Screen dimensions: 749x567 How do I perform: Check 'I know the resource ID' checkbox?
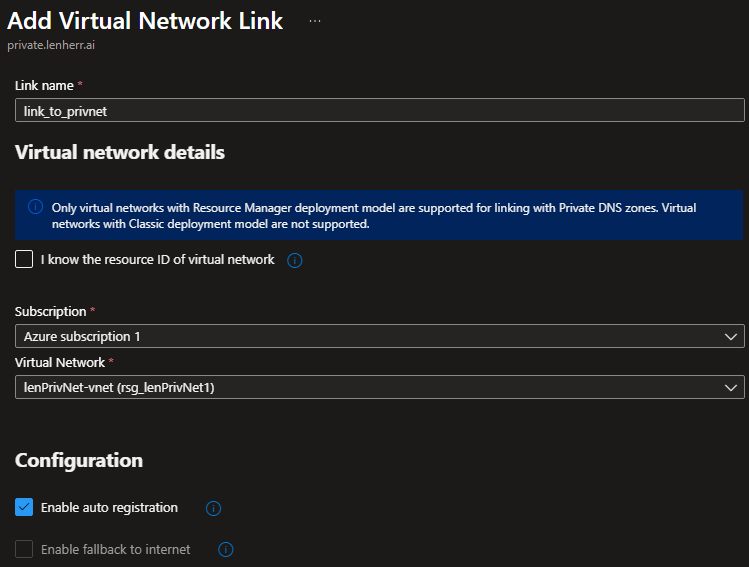24,260
